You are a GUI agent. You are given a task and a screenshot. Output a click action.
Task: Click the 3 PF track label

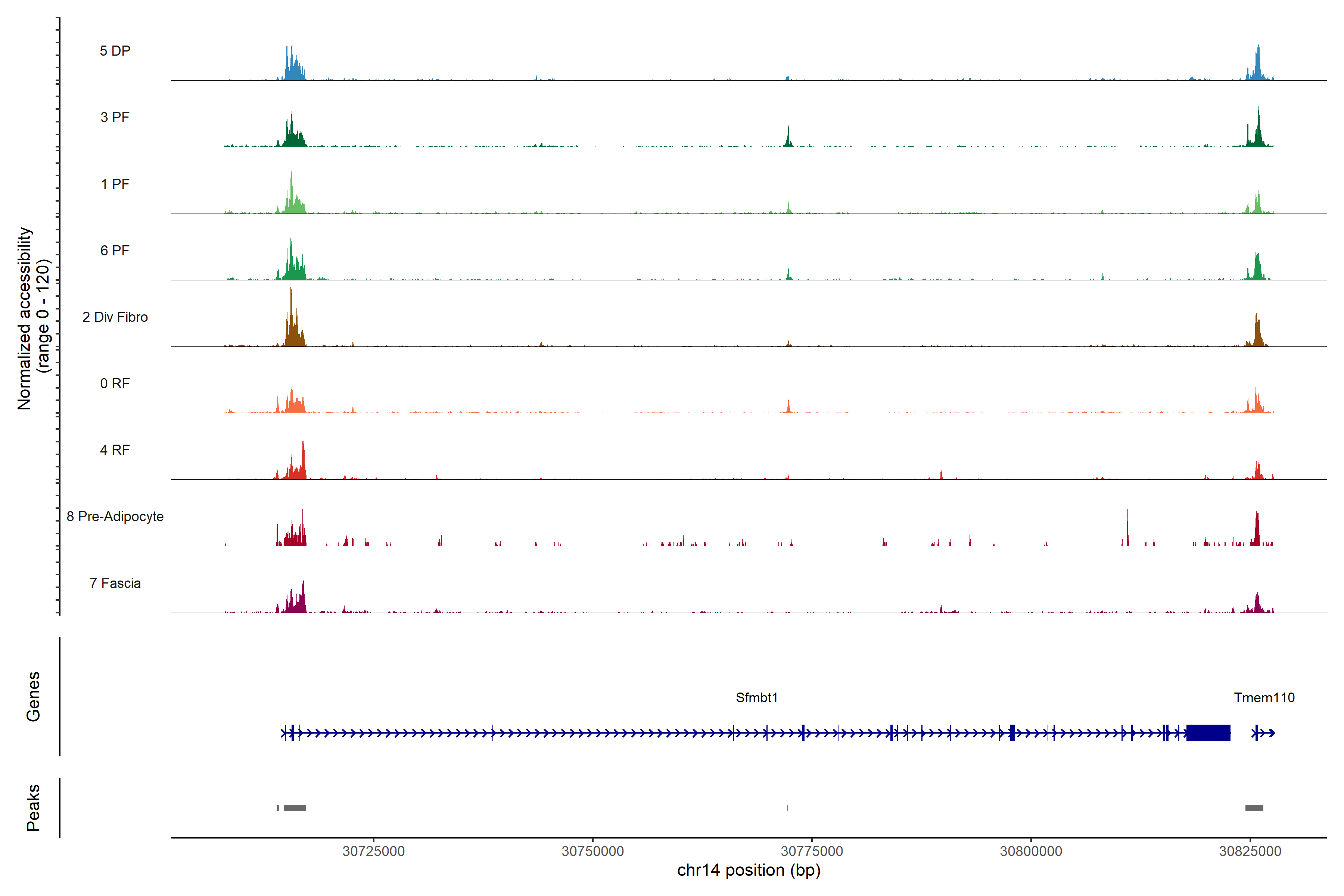pyautogui.click(x=115, y=117)
